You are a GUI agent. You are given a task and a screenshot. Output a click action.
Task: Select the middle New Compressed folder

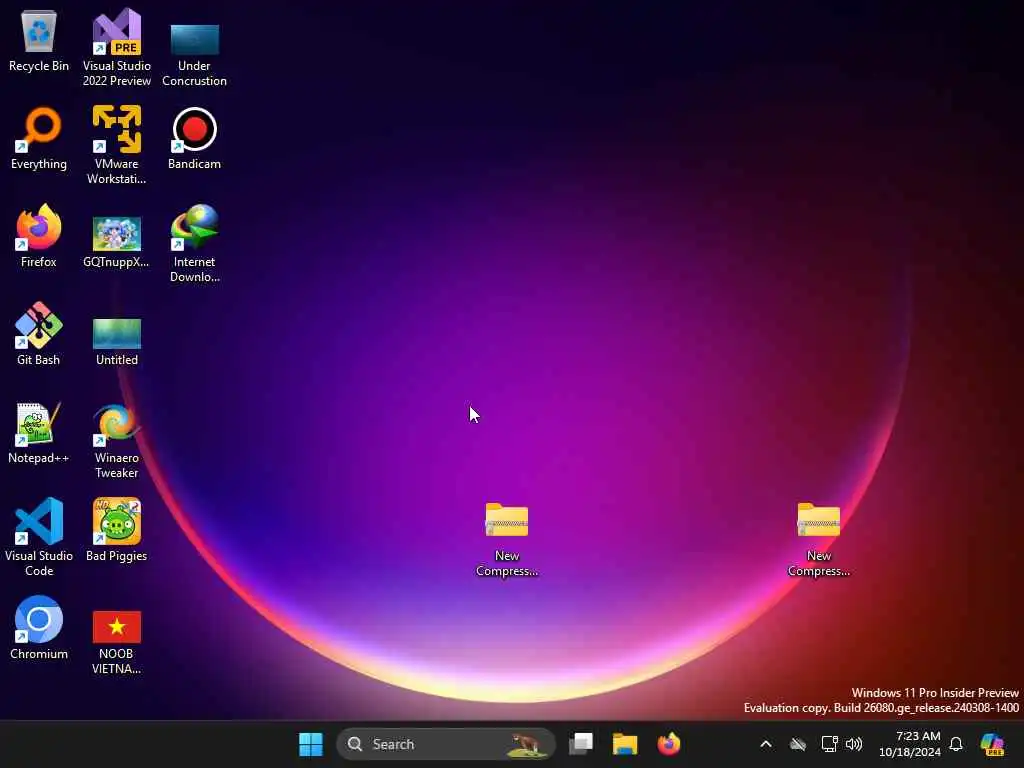[x=507, y=539]
